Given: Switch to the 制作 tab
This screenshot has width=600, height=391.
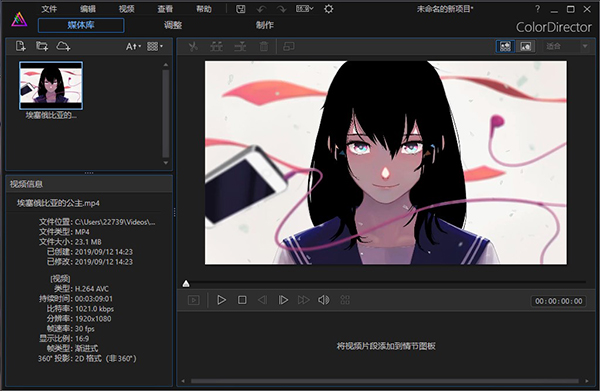Looking at the screenshot, I should point(264,25).
